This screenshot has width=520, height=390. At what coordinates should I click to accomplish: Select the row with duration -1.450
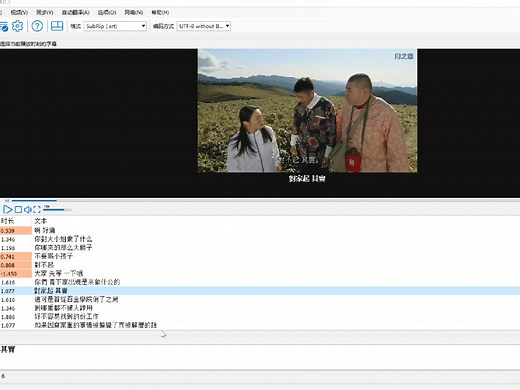point(260,274)
